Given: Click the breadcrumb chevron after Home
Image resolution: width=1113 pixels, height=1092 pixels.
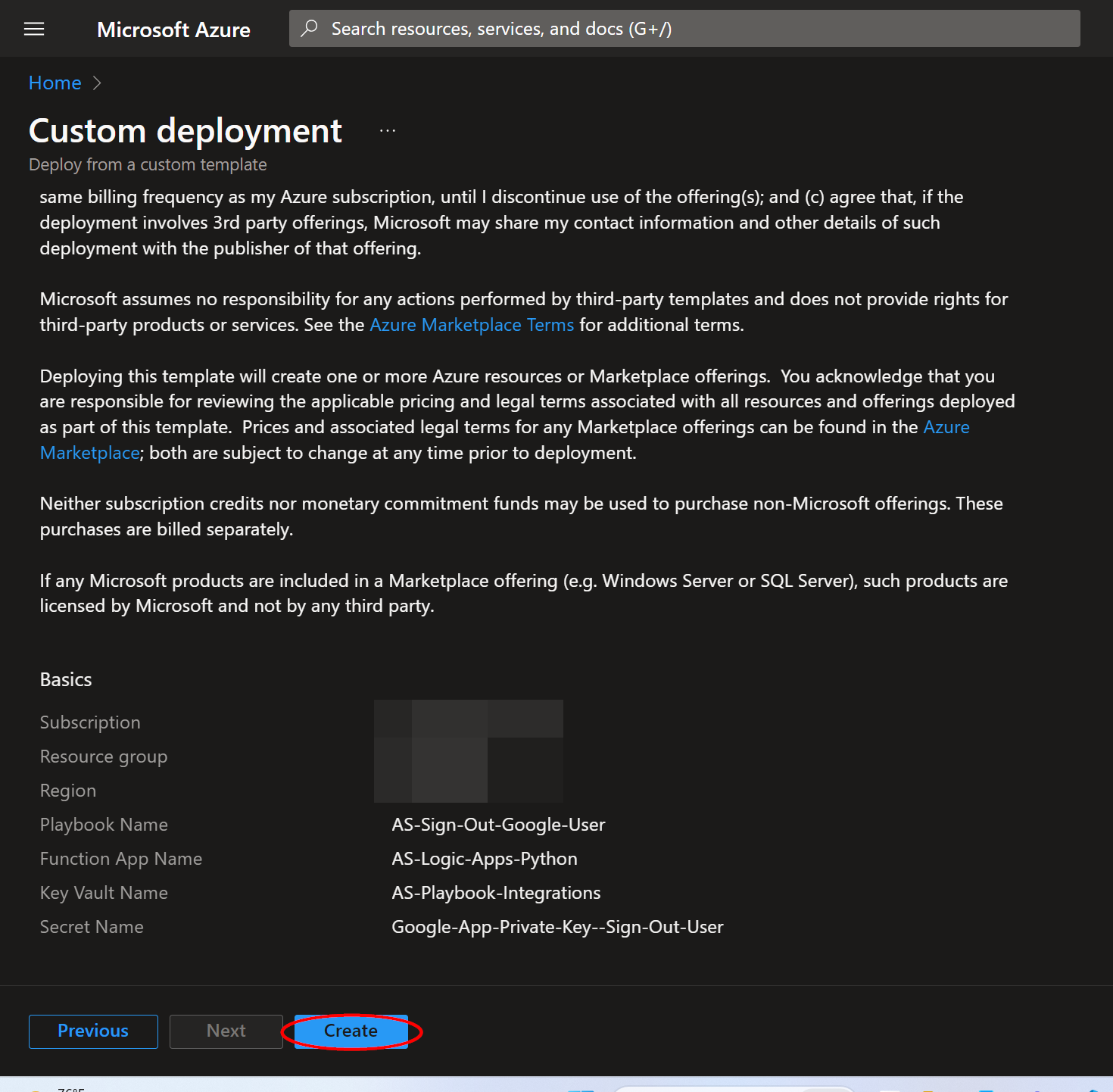Looking at the screenshot, I should coord(97,83).
